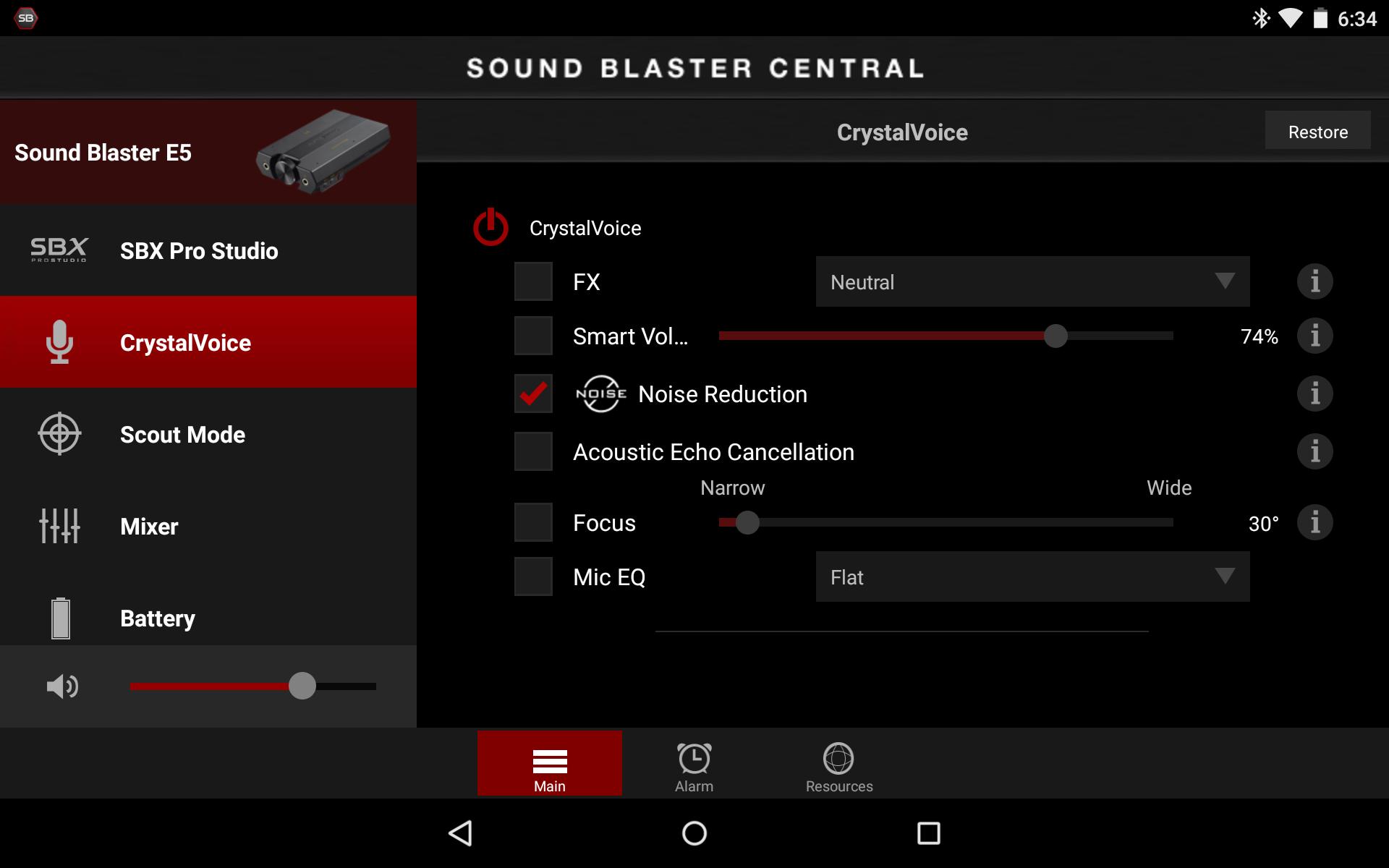Tap the Android home button
This screenshot has height=868, width=1389.
click(694, 833)
